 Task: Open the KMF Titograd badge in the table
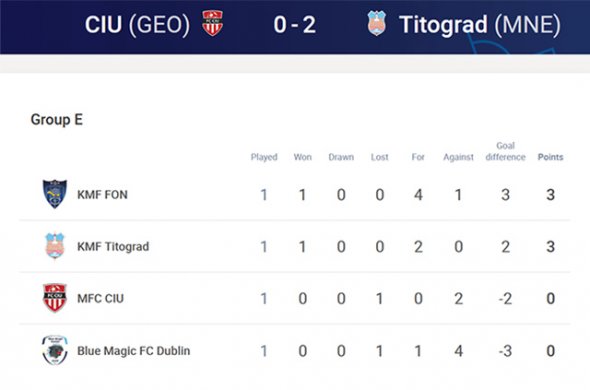tap(55, 246)
